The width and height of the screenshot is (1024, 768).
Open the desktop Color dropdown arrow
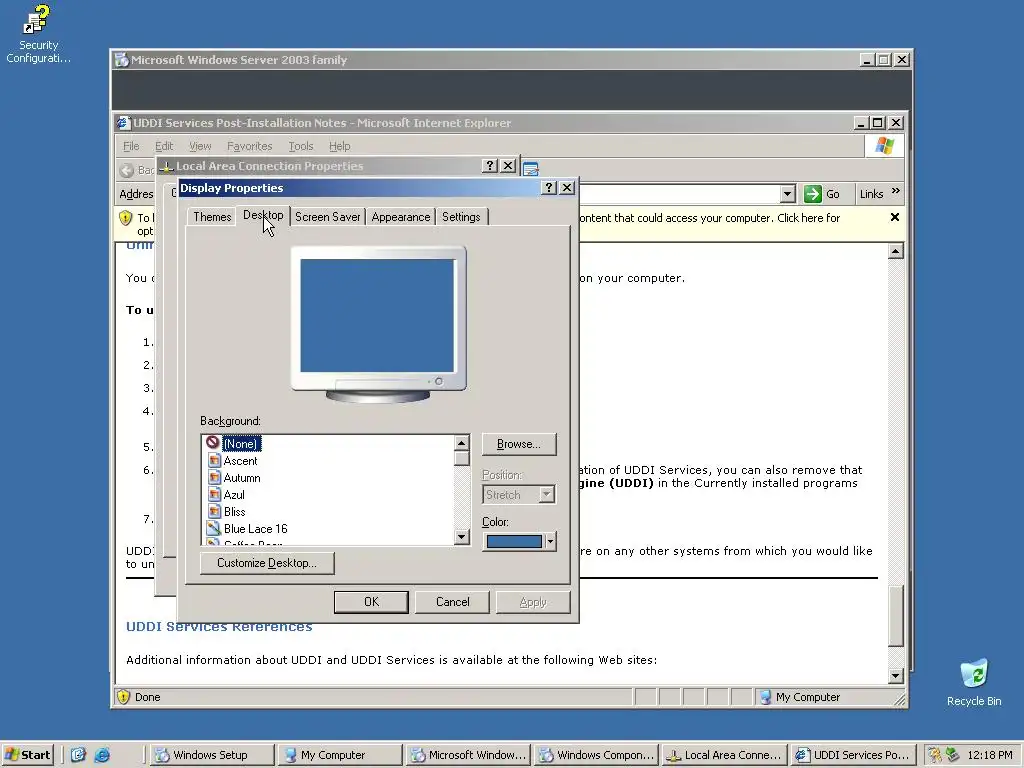551,541
